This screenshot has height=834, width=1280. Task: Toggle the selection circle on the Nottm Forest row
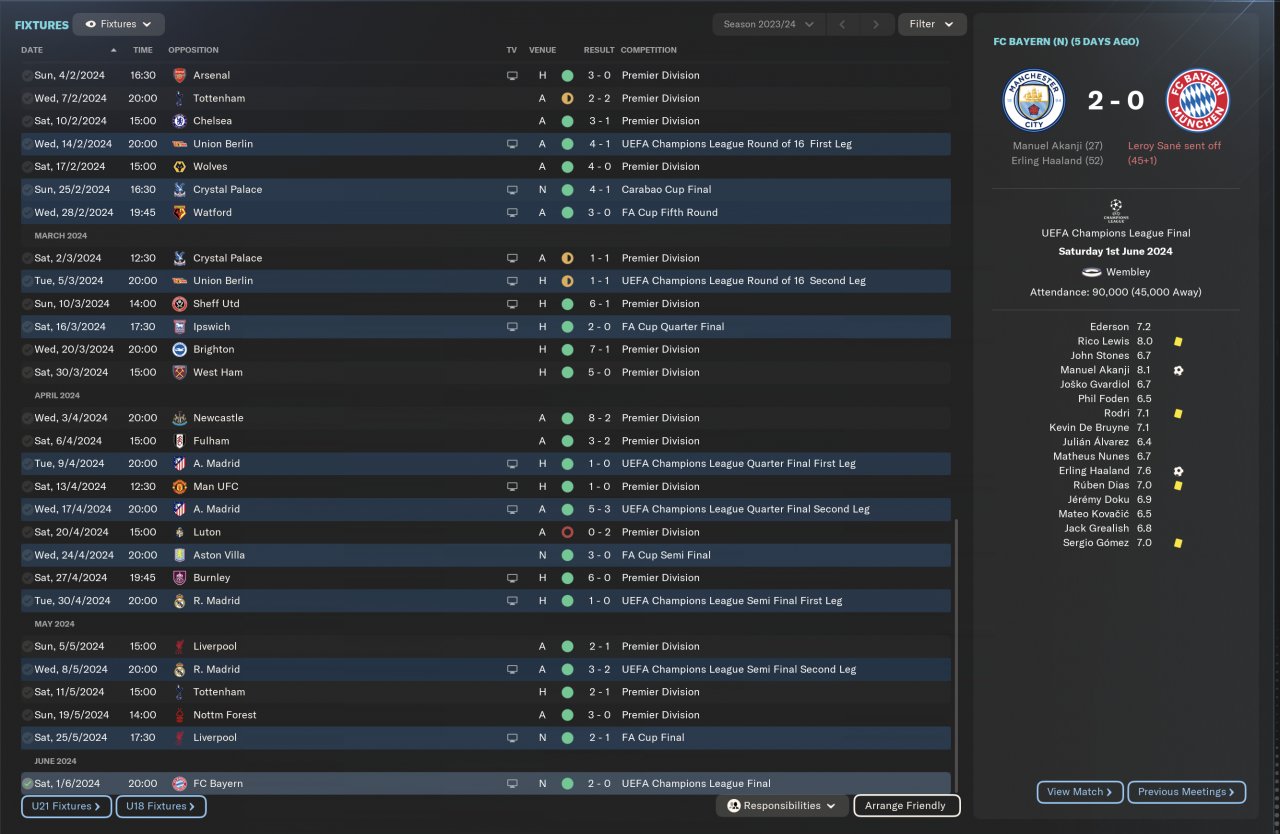27,715
